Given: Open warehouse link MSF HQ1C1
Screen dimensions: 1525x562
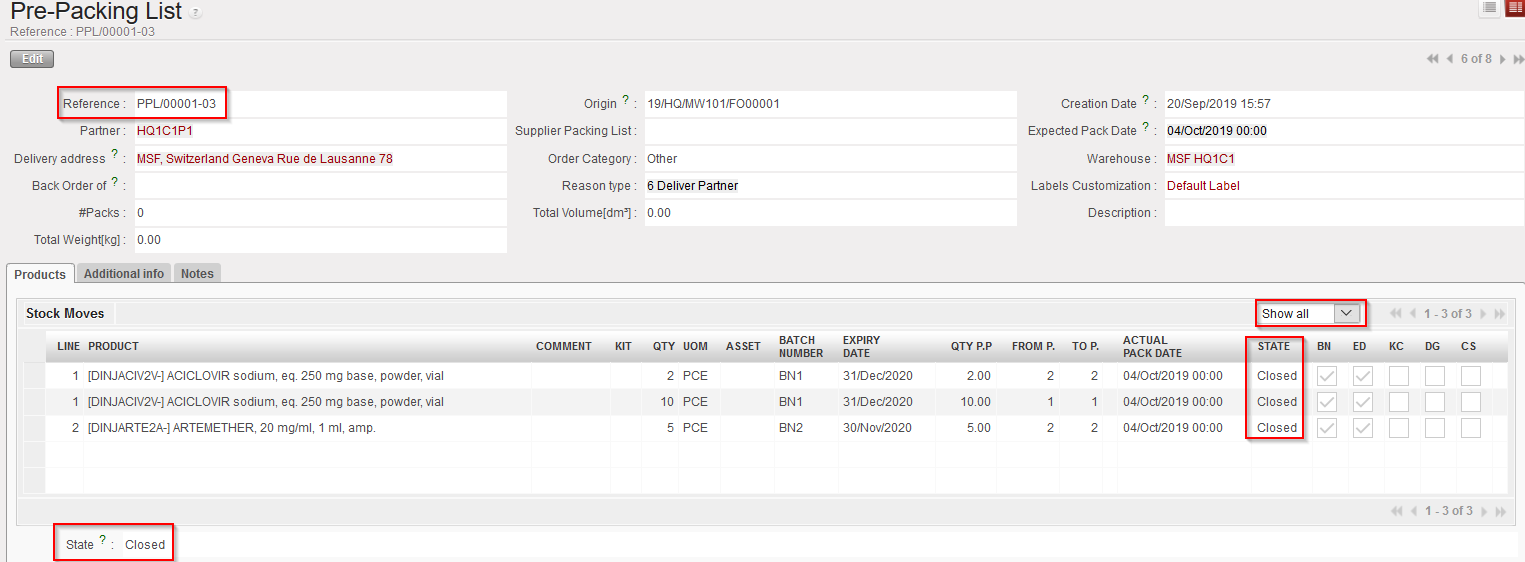Looking at the screenshot, I should 1200,159.
